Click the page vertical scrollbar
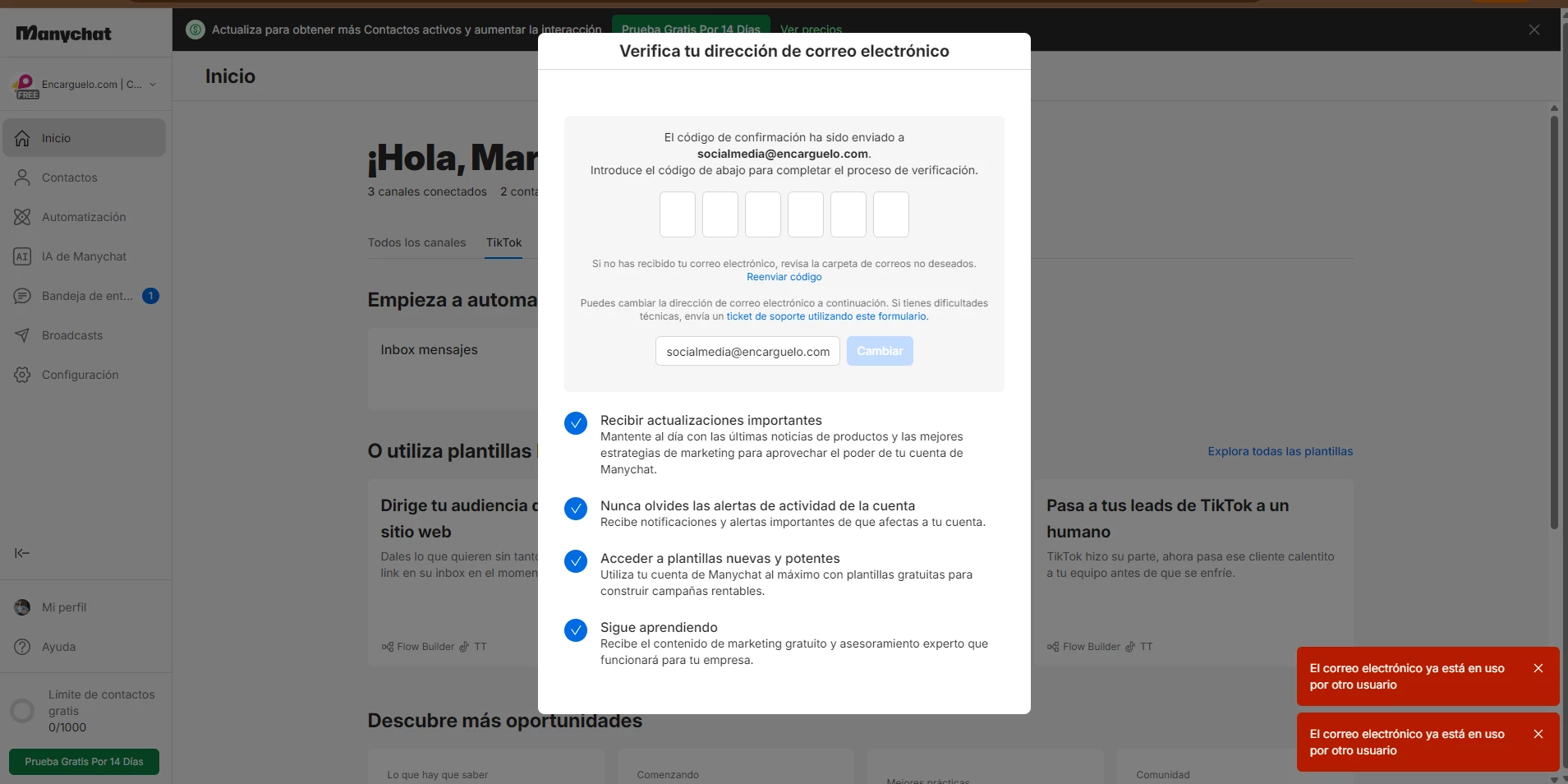Viewport: 1568px width, 784px height. tap(1554, 321)
